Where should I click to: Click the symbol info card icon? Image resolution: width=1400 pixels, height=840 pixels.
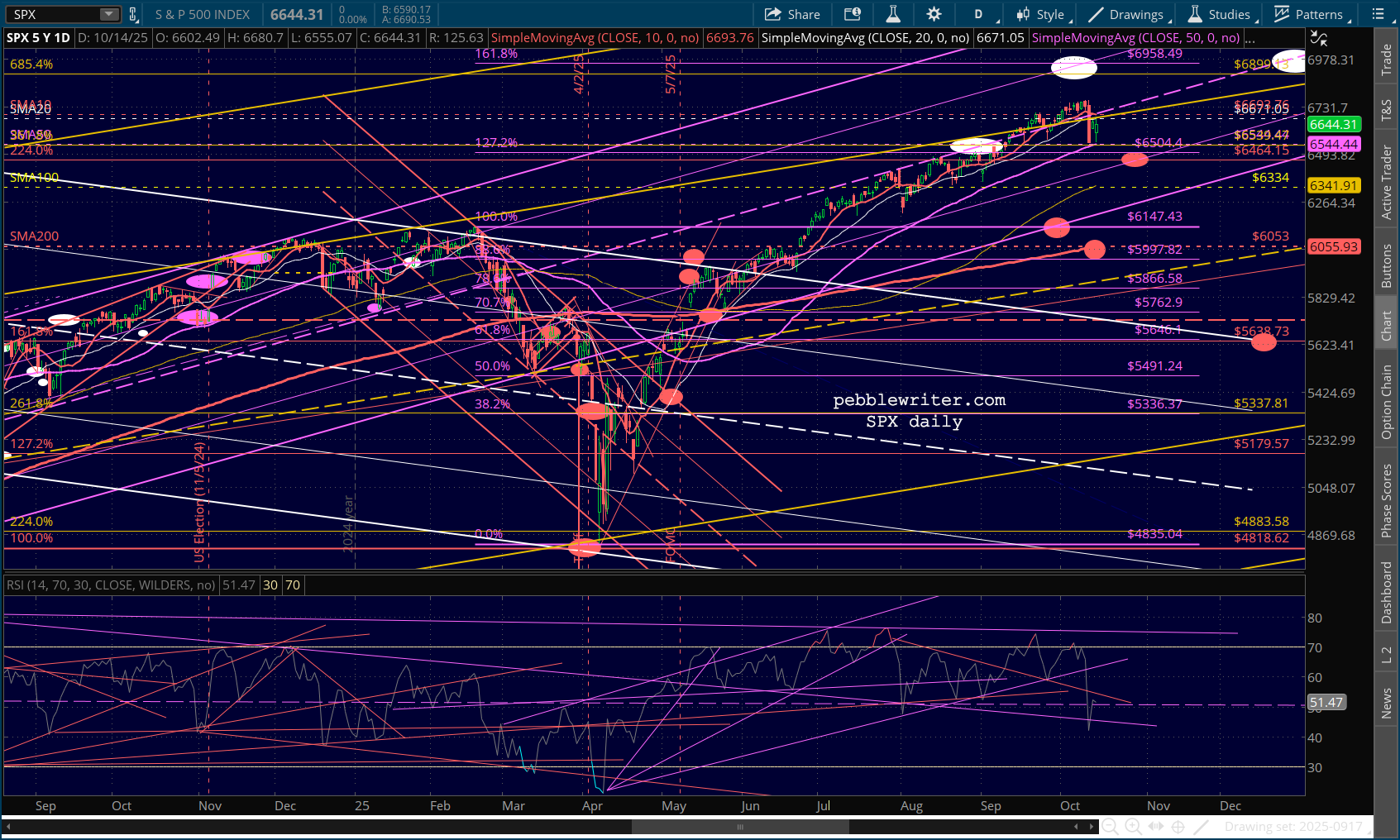[x=853, y=14]
